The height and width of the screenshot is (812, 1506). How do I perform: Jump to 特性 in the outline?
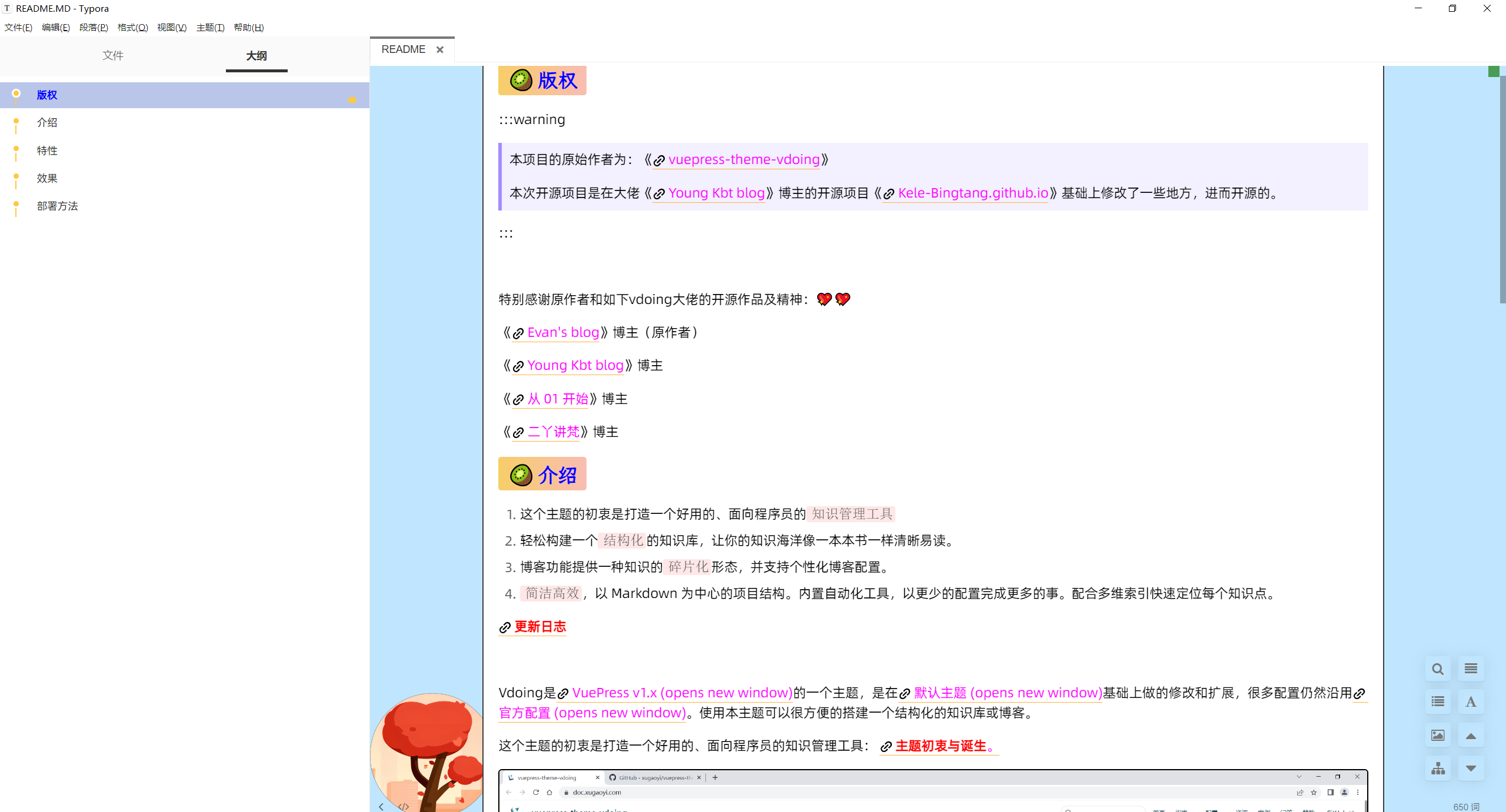pos(47,151)
